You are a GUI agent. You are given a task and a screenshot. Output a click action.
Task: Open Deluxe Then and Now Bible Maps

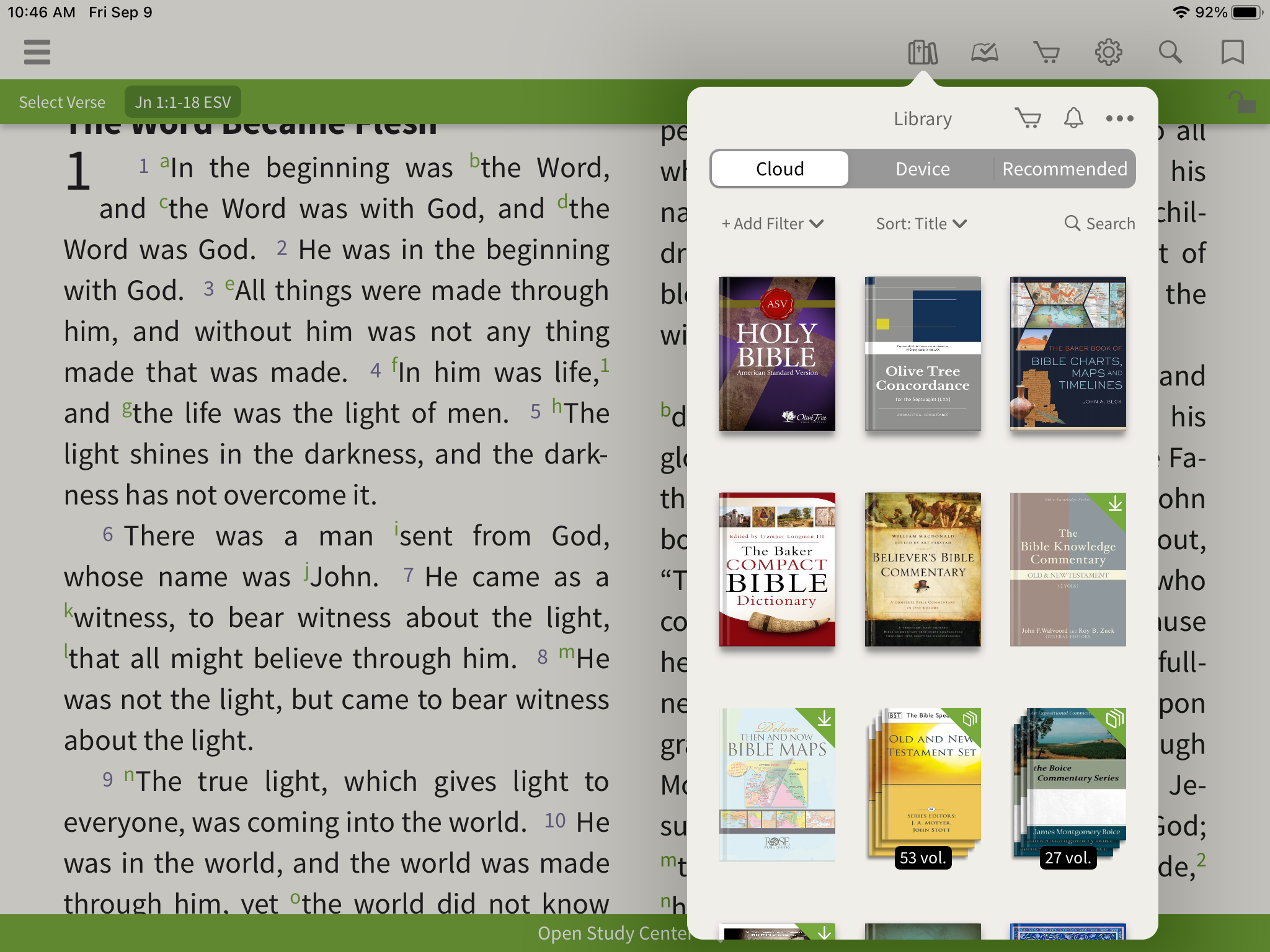777,785
